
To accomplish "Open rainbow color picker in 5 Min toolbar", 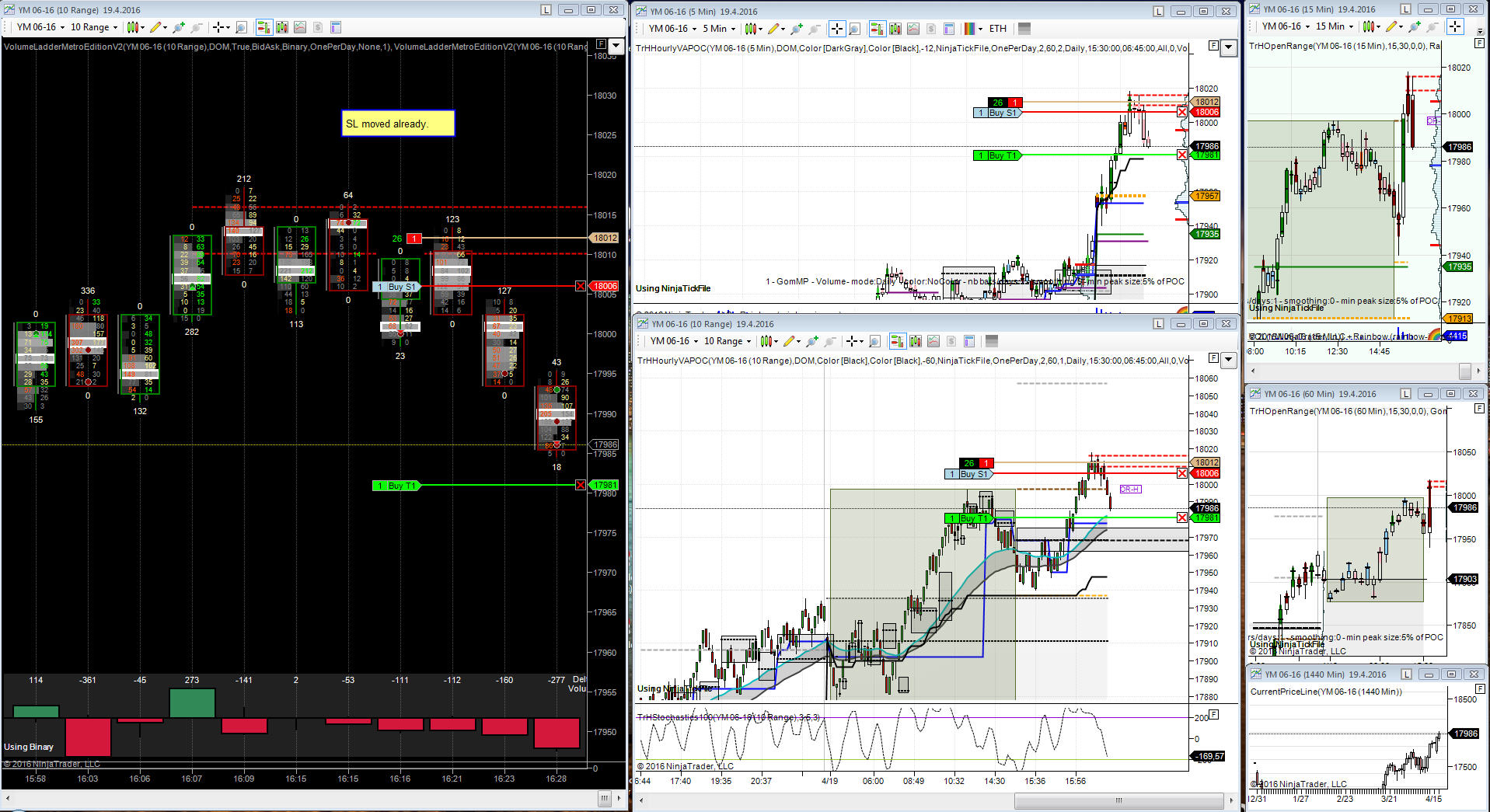I will [x=969, y=29].
